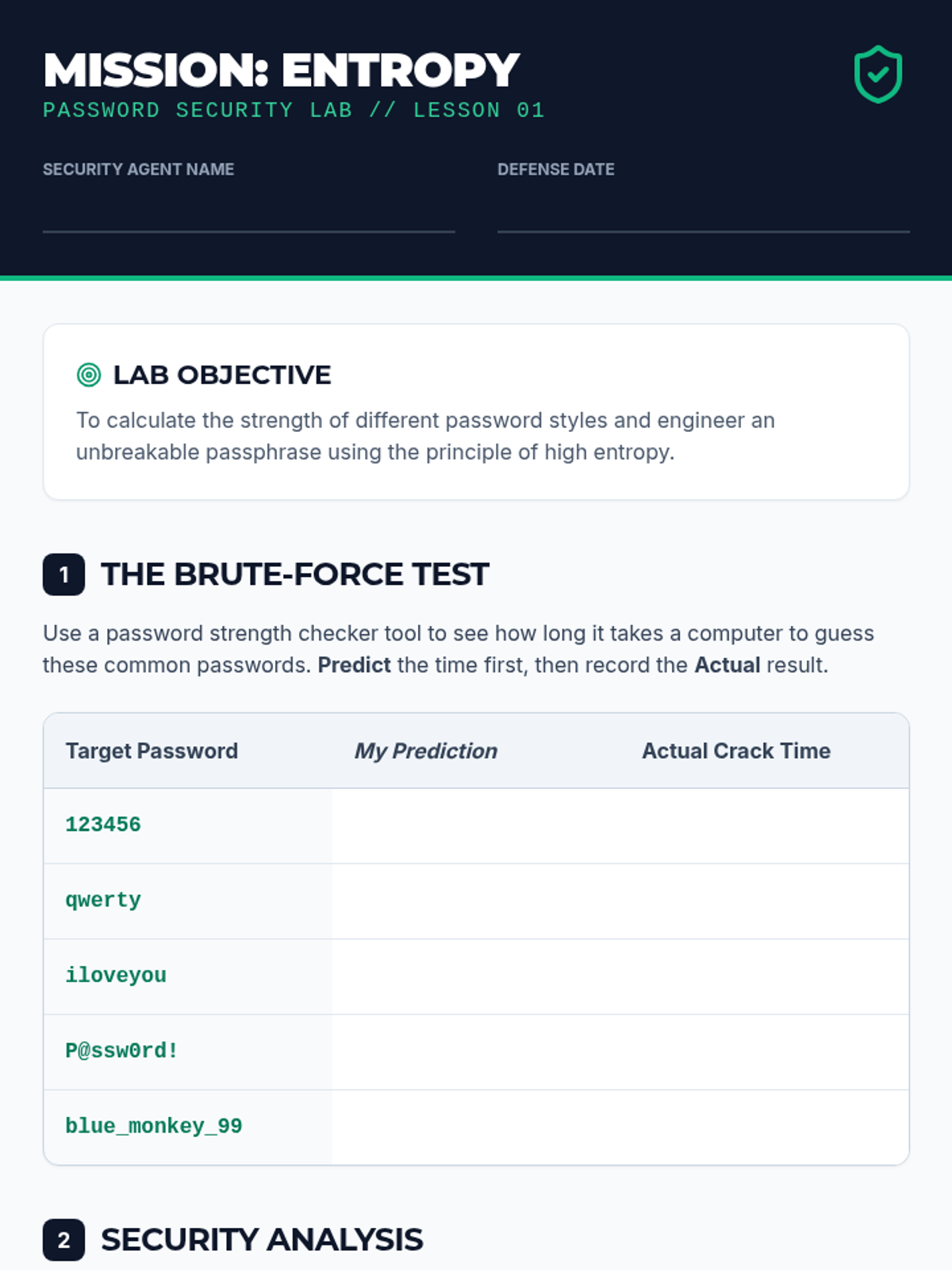Screen dimensions: 952x1270
Task: Select the iloveyou password text
Action: pyautogui.click(x=116, y=976)
